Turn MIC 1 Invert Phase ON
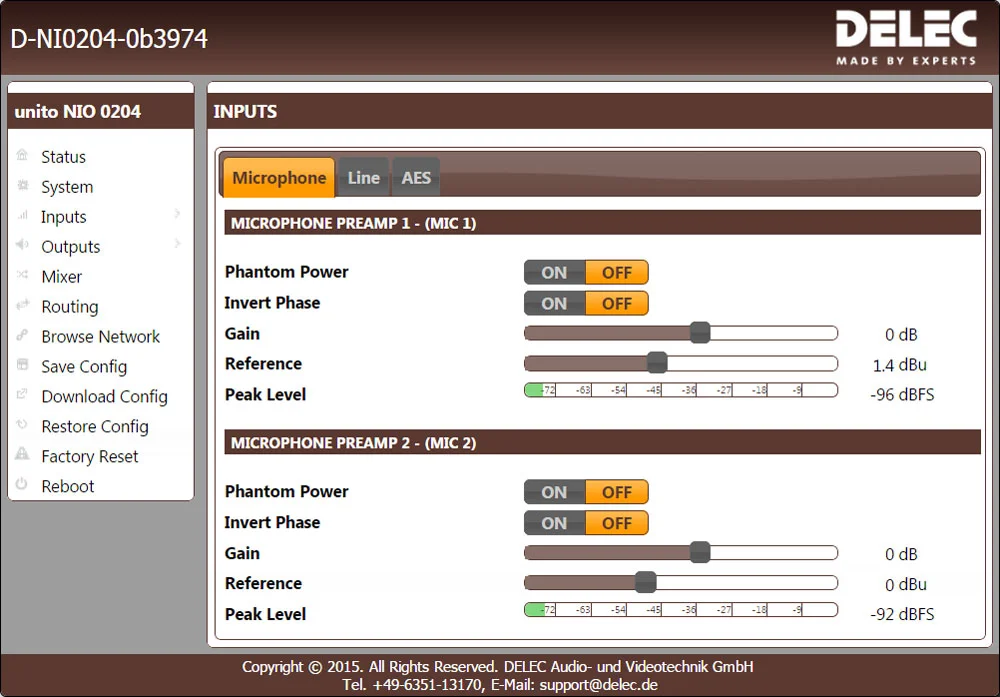This screenshot has height=697, width=1000. (554, 304)
